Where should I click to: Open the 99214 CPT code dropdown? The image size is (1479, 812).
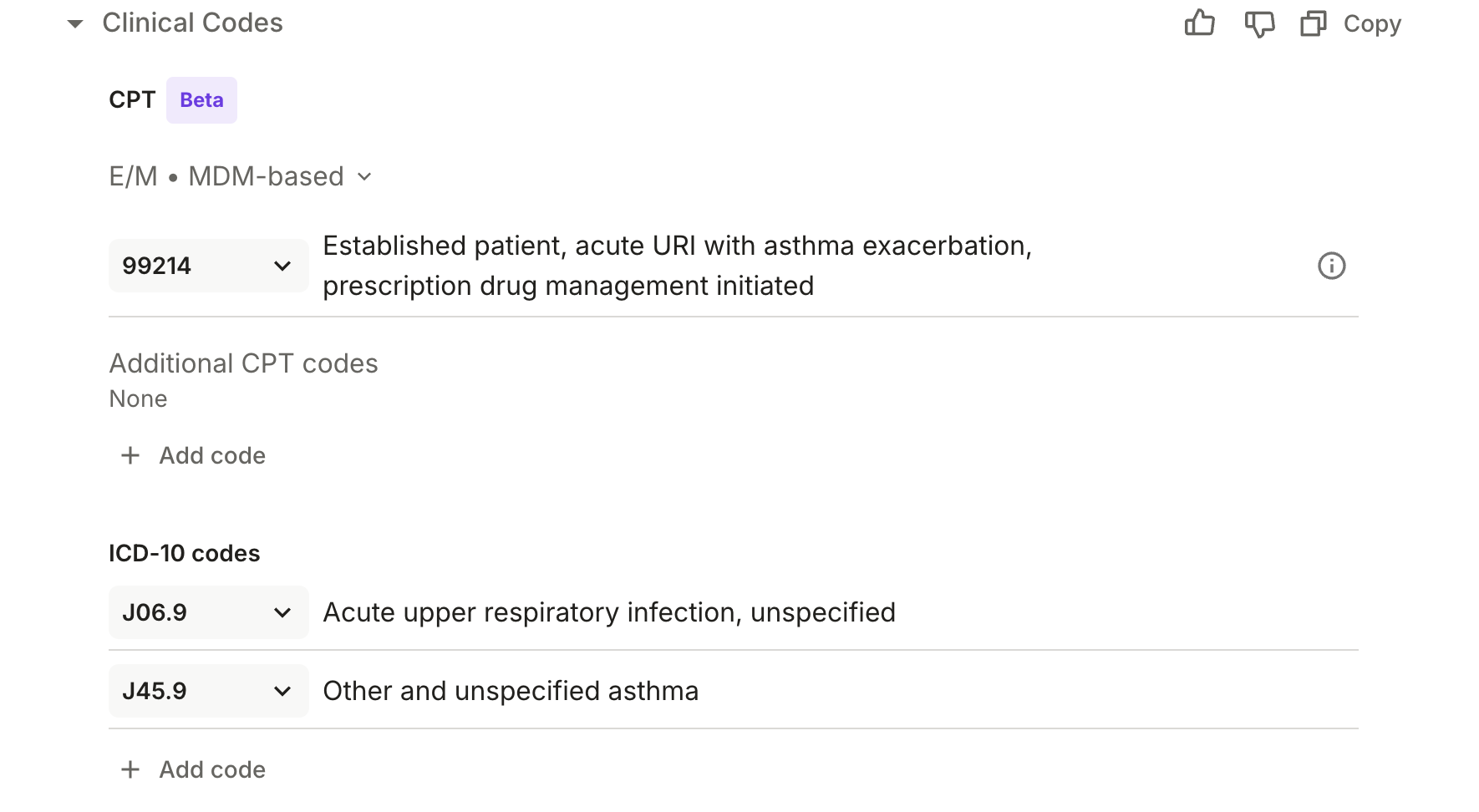(207, 265)
